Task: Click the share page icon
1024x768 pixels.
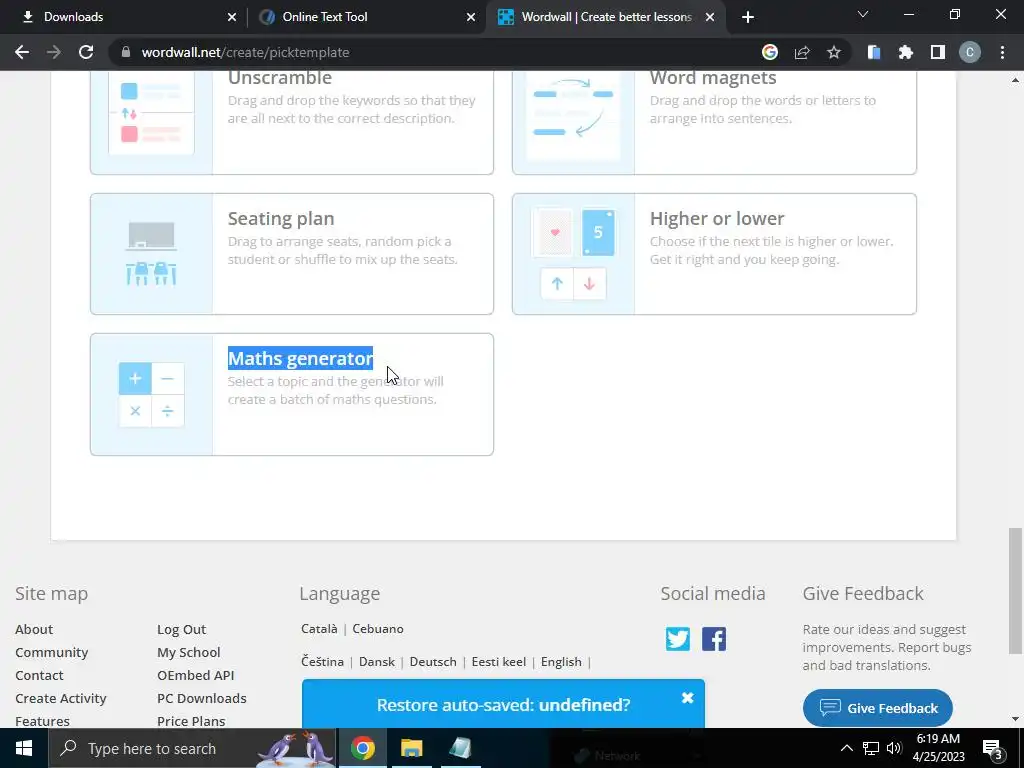Action: click(802, 52)
